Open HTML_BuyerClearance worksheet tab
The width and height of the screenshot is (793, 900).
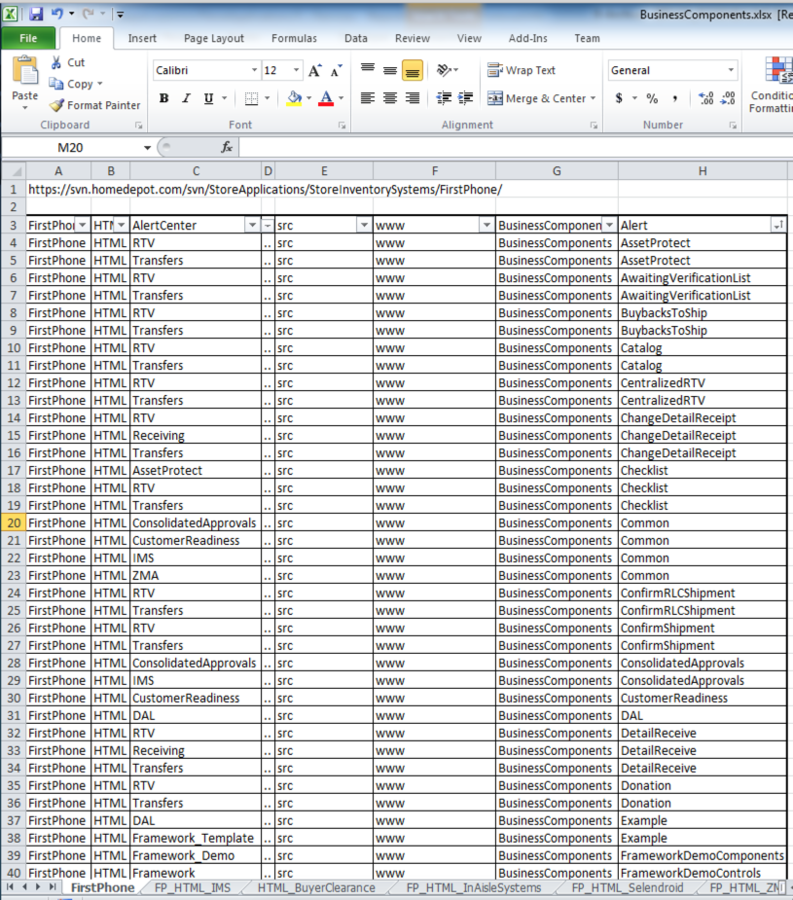click(316, 888)
